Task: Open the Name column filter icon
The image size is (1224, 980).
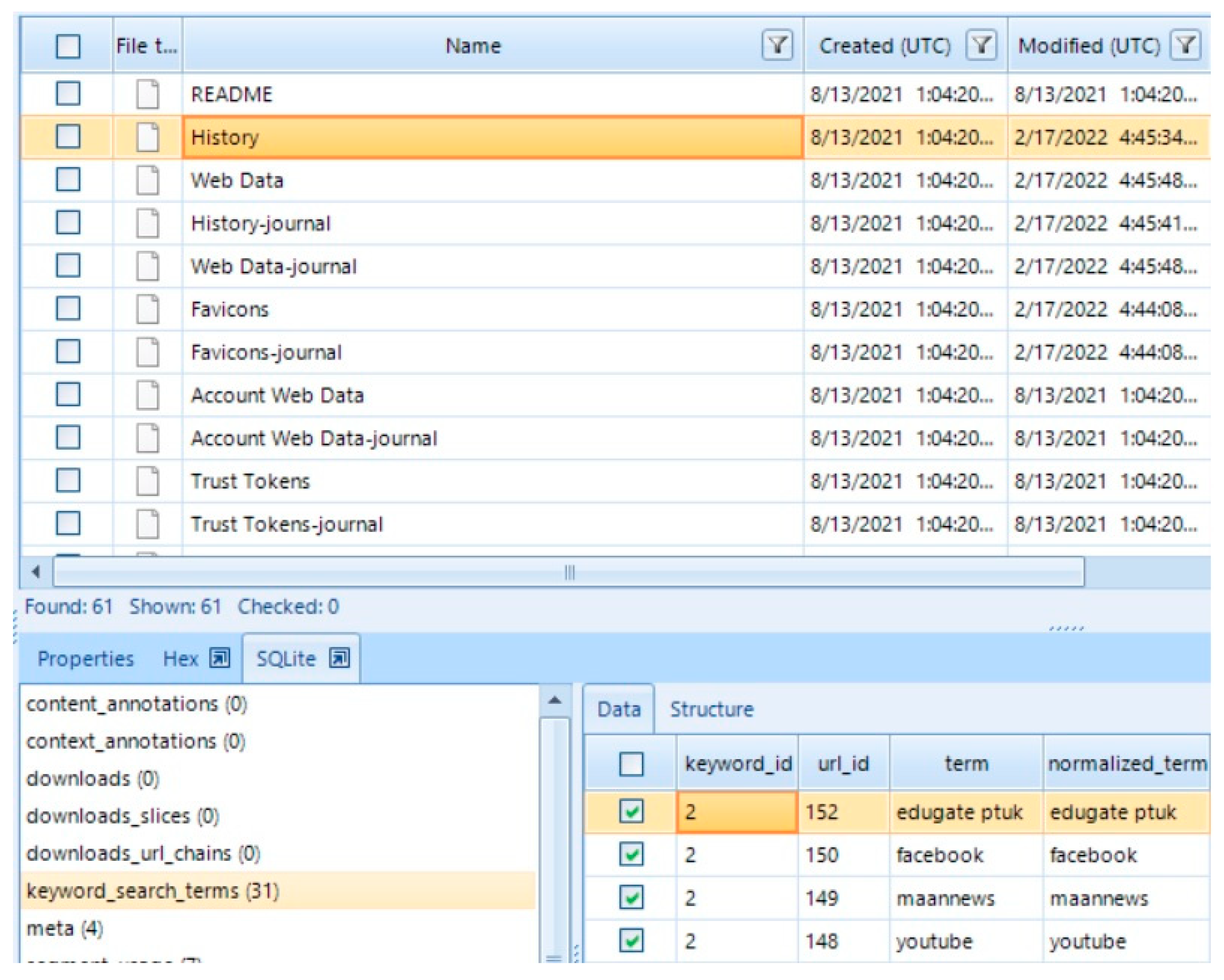Action: click(777, 45)
